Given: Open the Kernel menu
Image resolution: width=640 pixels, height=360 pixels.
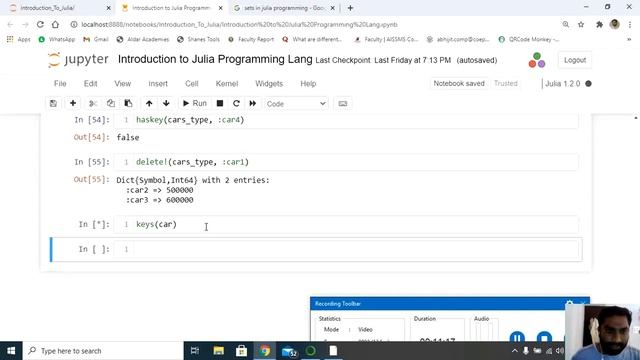Looking at the screenshot, I should [x=227, y=84].
